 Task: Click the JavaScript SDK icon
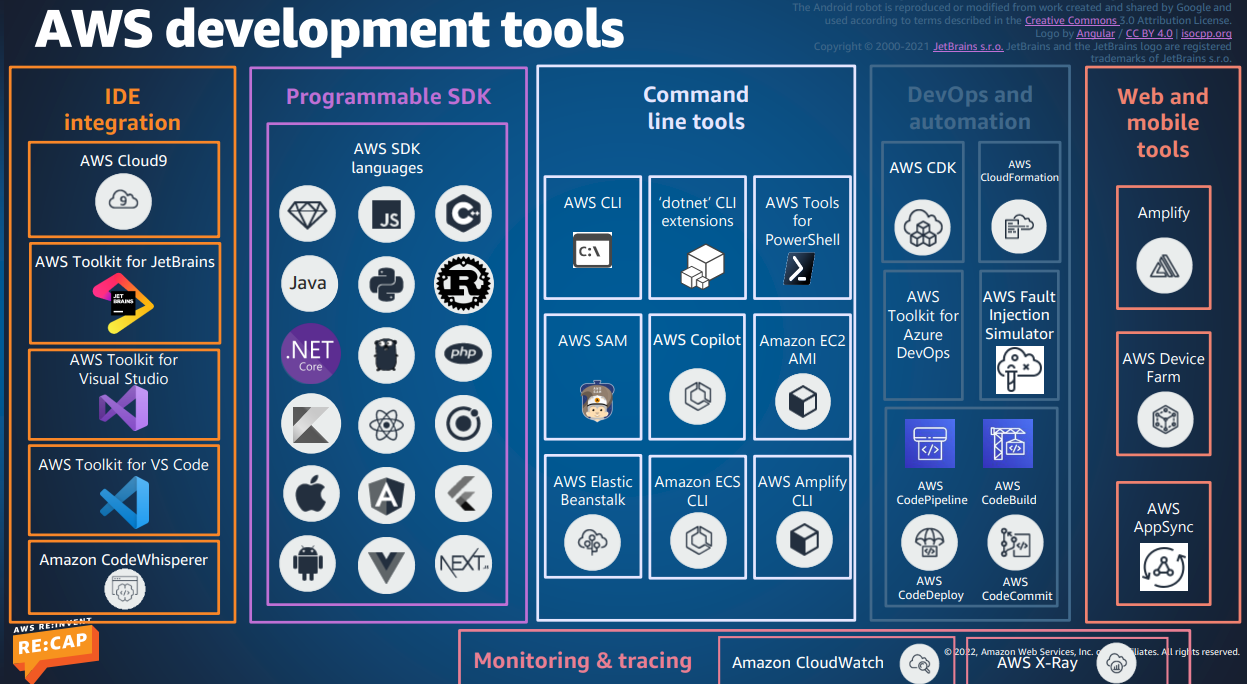pos(386,213)
